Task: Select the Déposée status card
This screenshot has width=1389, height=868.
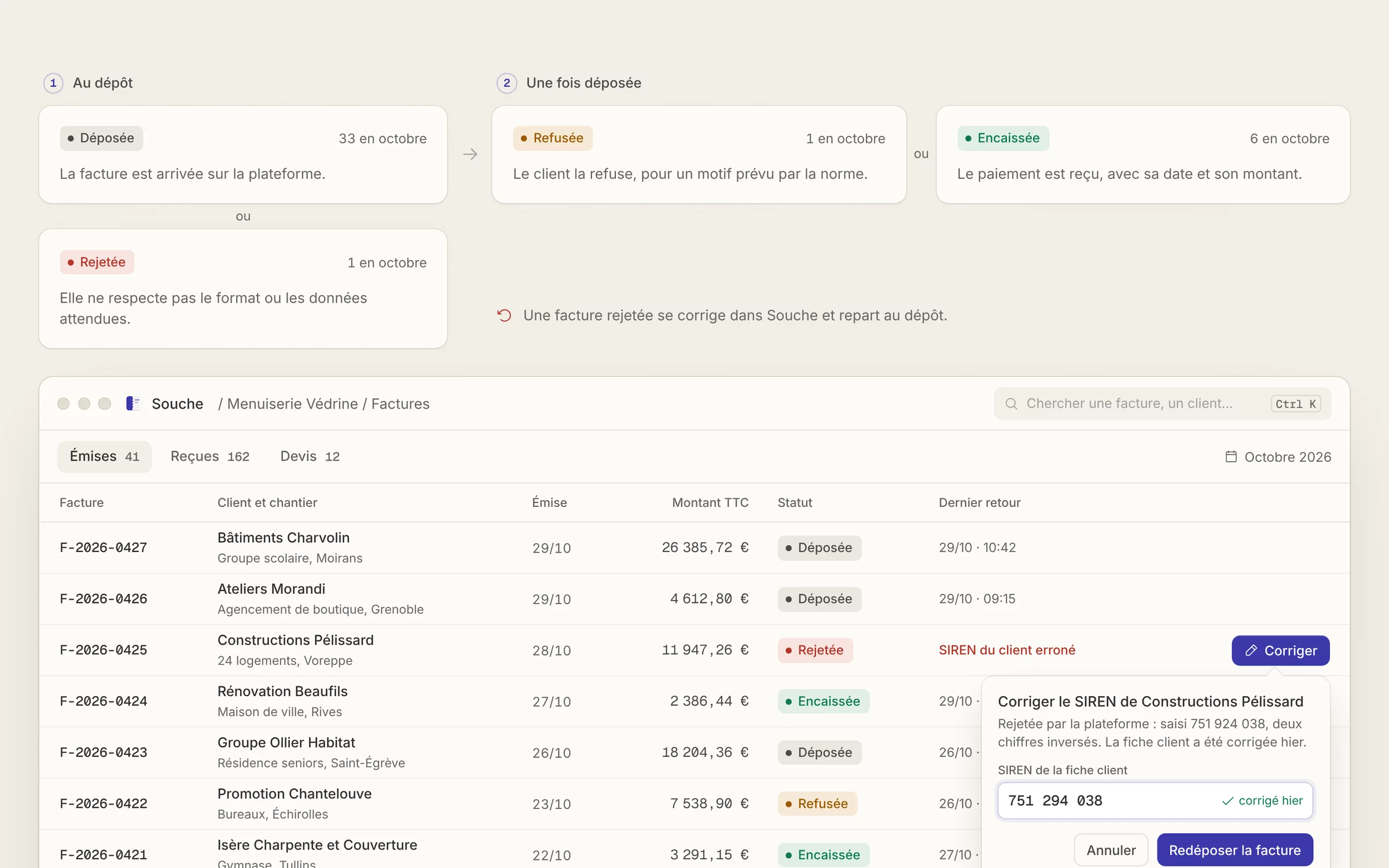Action: pos(242,155)
